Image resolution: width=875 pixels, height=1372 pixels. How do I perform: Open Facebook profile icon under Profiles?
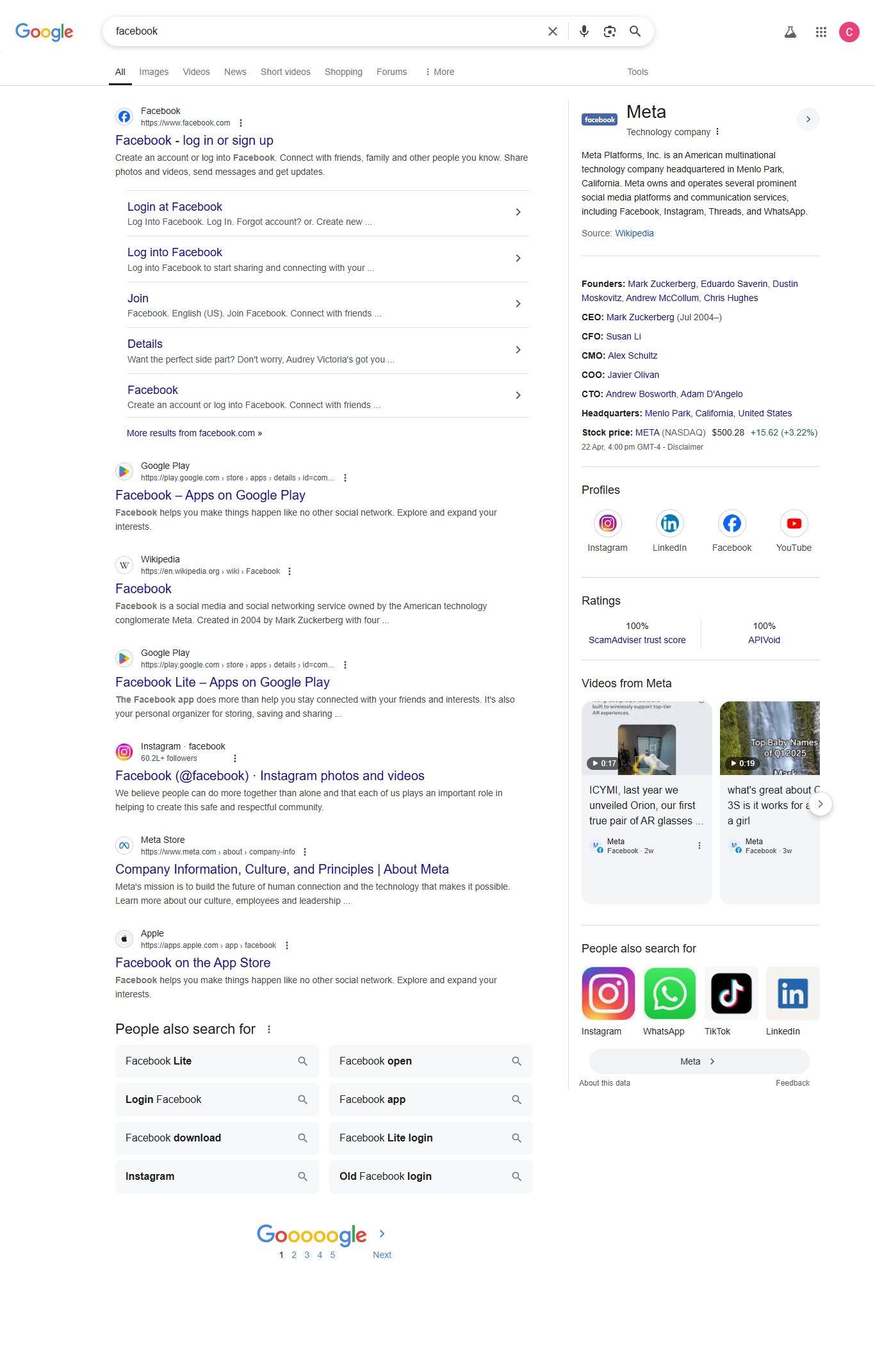[732, 524]
